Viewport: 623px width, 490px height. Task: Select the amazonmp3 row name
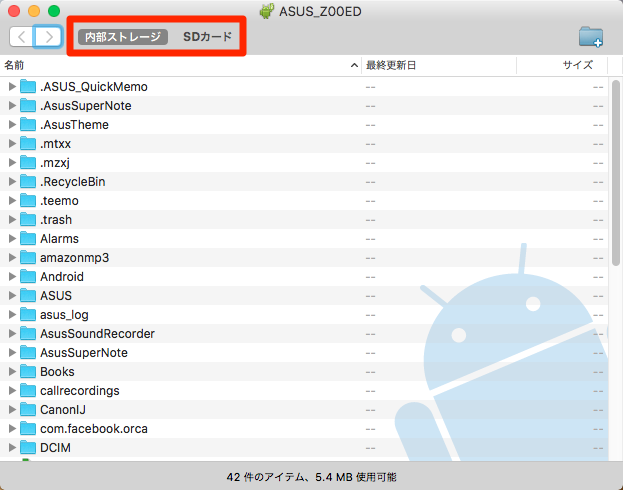point(74,258)
